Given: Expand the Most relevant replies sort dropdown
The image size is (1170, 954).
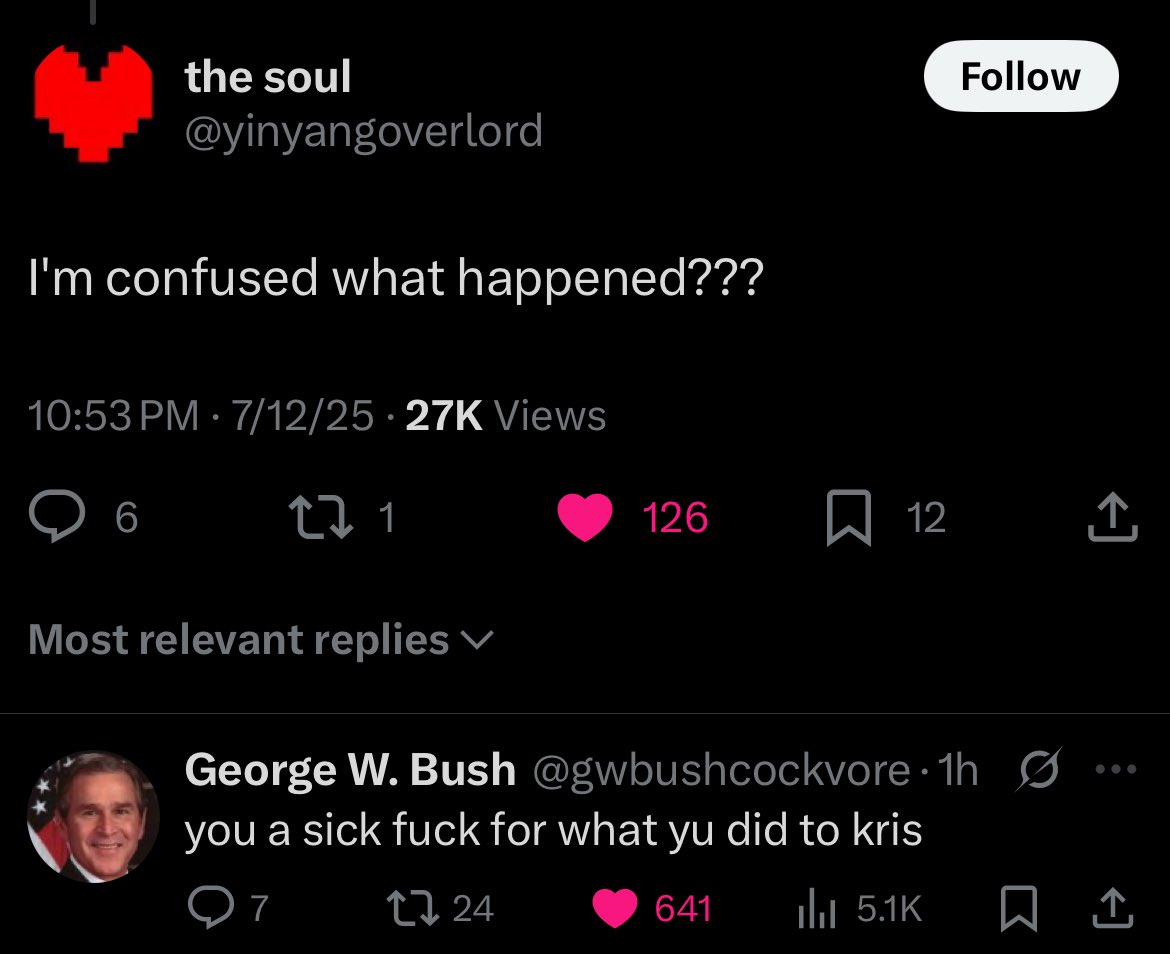Looking at the screenshot, I should tap(261, 640).
